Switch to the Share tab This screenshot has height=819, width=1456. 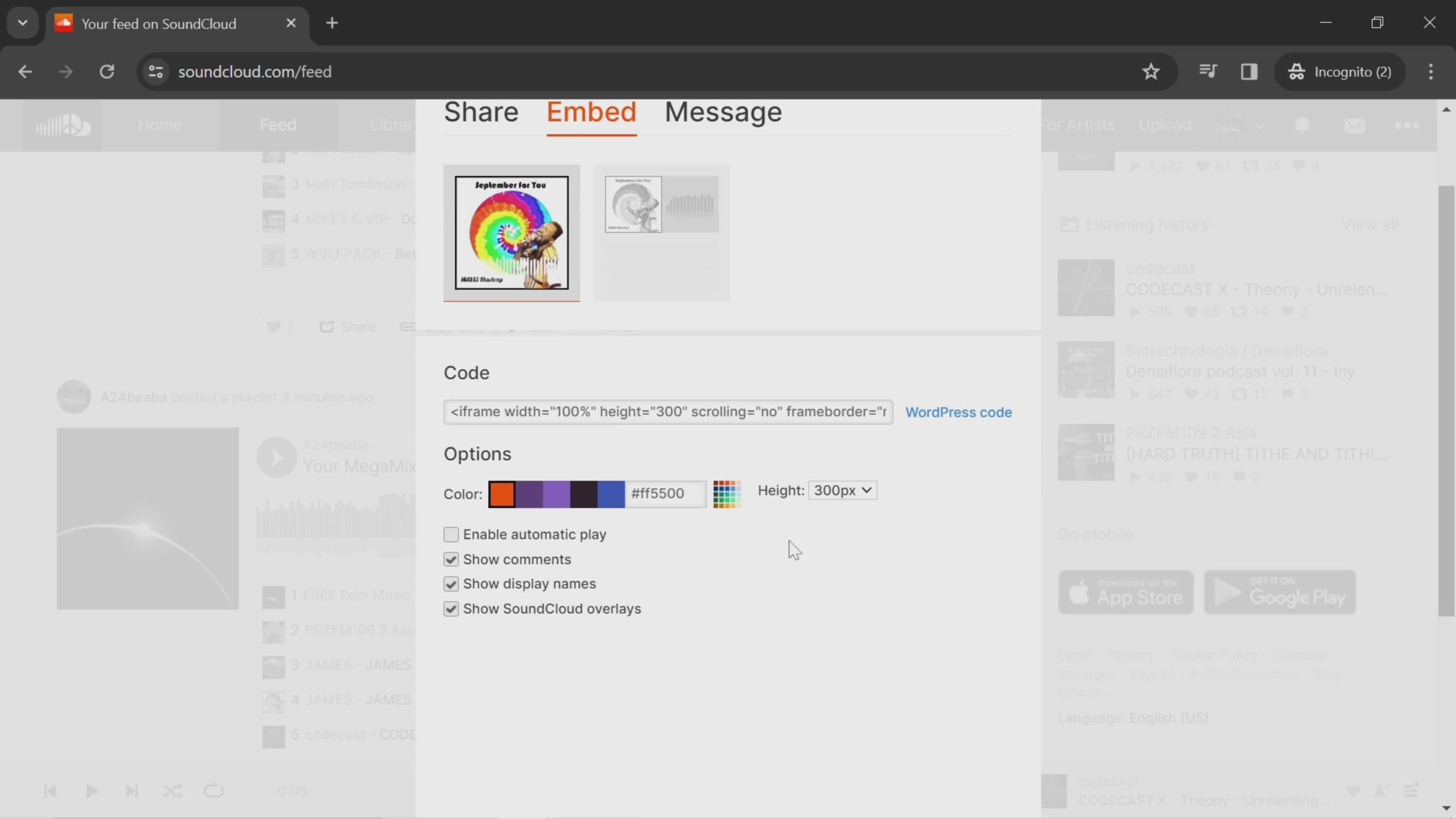pyautogui.click(x=481, y=111)
